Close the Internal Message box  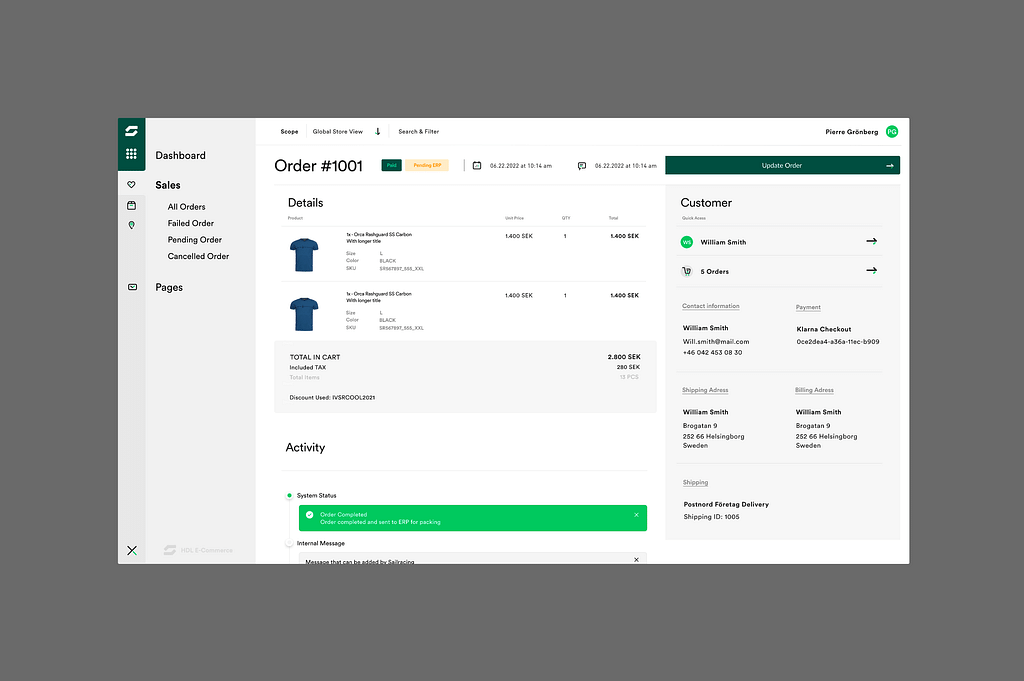tap(636, 560)
